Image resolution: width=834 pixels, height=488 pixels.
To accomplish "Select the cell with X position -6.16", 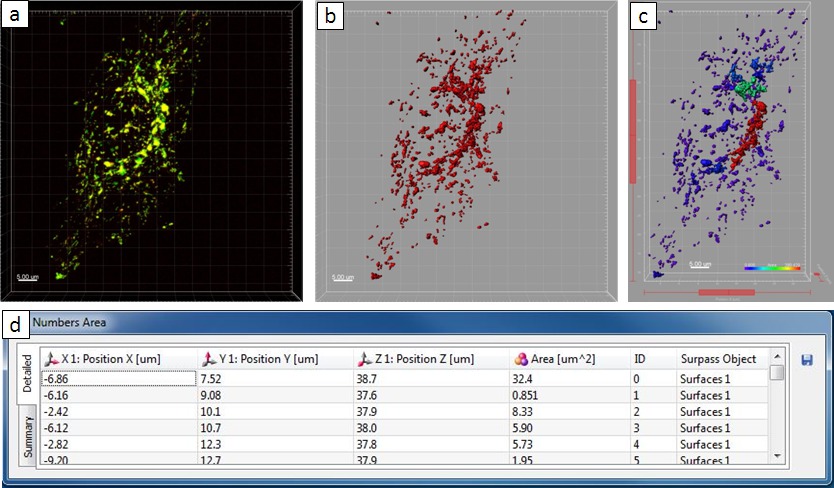I will pos(119,395).
